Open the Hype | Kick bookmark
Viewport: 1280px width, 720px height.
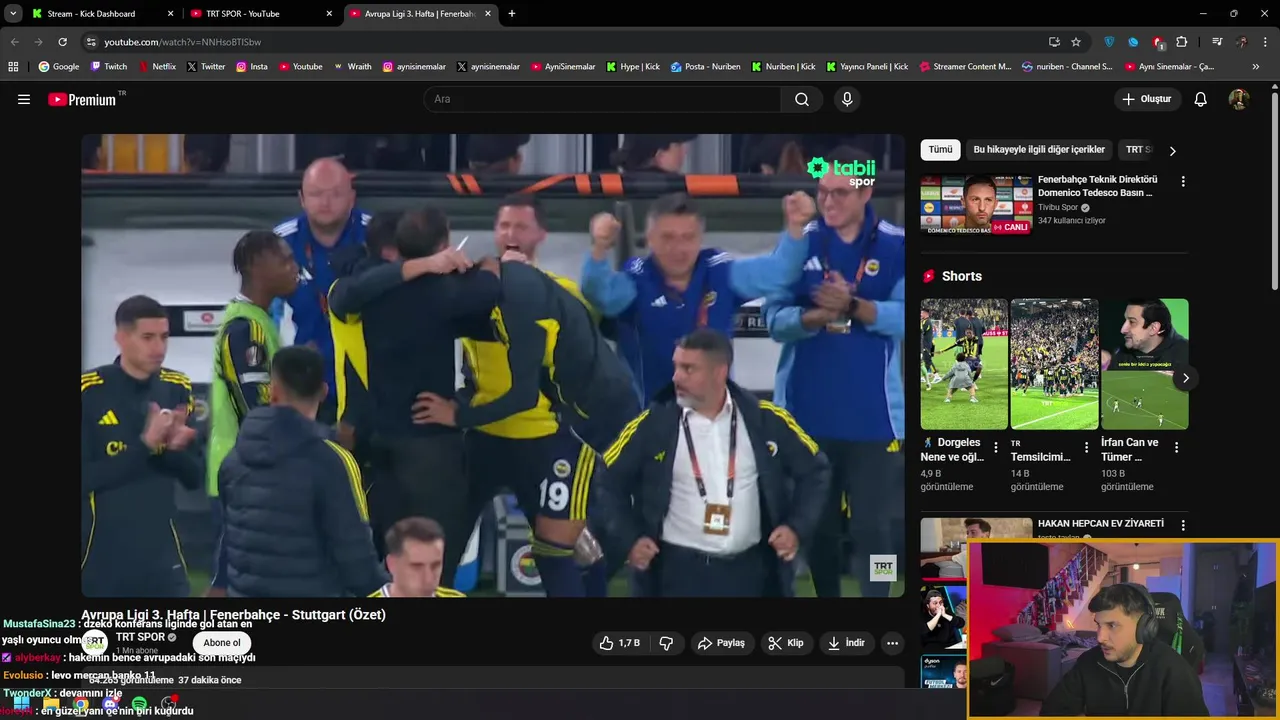coord(633,66)
